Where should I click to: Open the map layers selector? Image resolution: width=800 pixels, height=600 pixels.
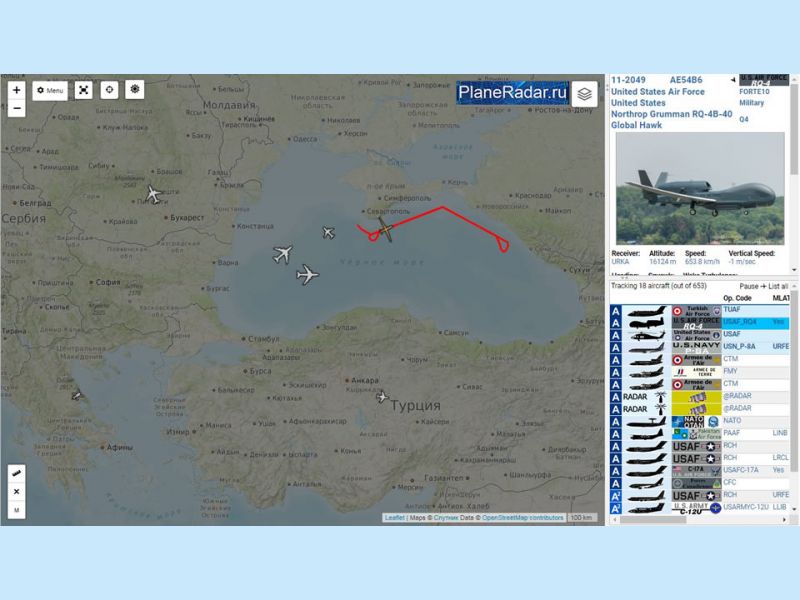tap(584, 94)
